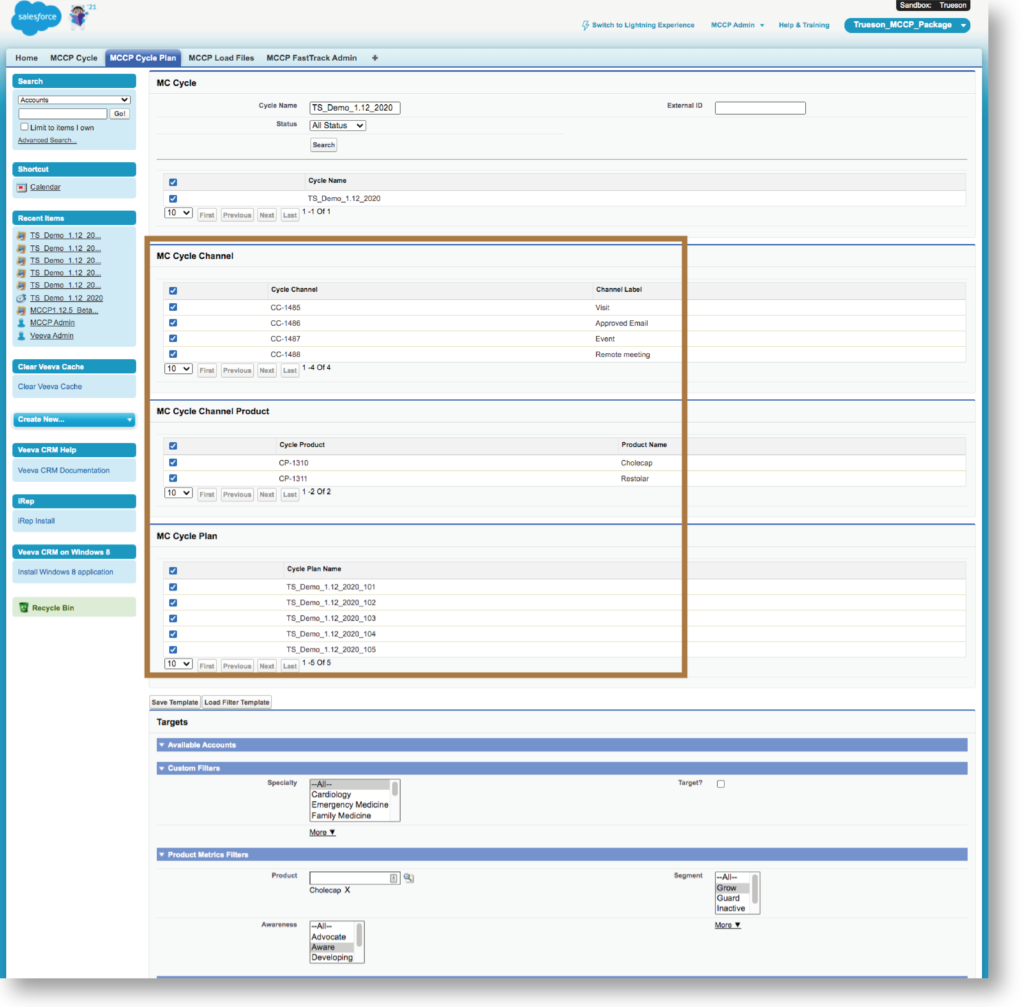
Task: Open the MCCP Admin user menu in the header
Action: (737, 25)
